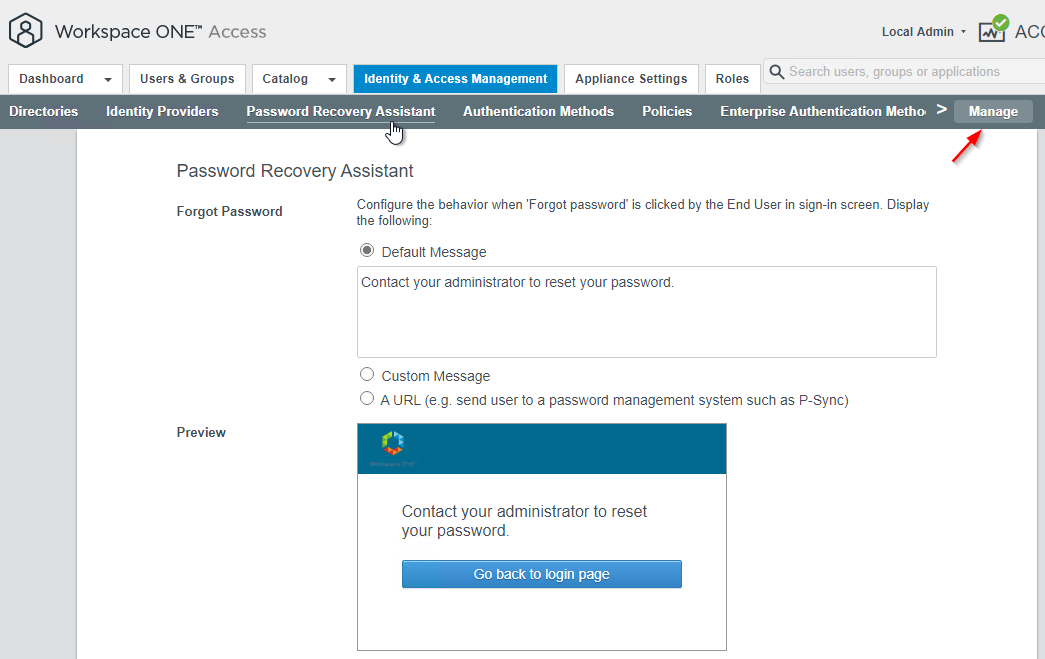Click Go back to login page button
This screenshot has width=1045, height=659.
click(542, 574)
